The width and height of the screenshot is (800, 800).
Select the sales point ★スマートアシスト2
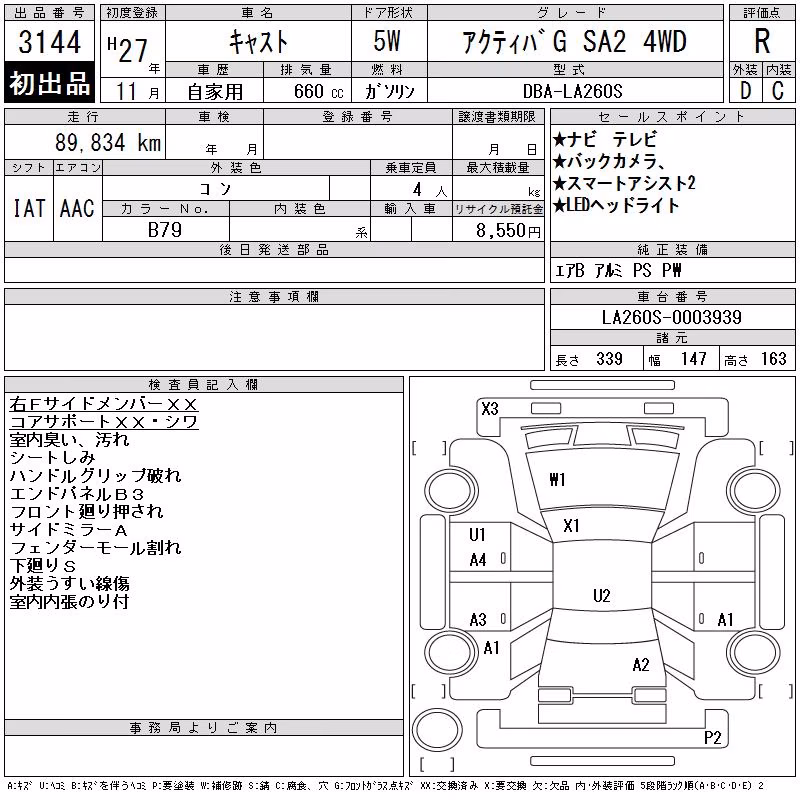click(x=624, y=183)
